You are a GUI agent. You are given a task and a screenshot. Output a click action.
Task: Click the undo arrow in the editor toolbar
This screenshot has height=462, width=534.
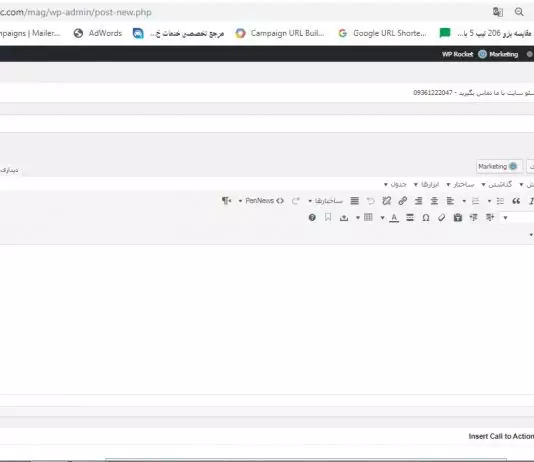371,201
